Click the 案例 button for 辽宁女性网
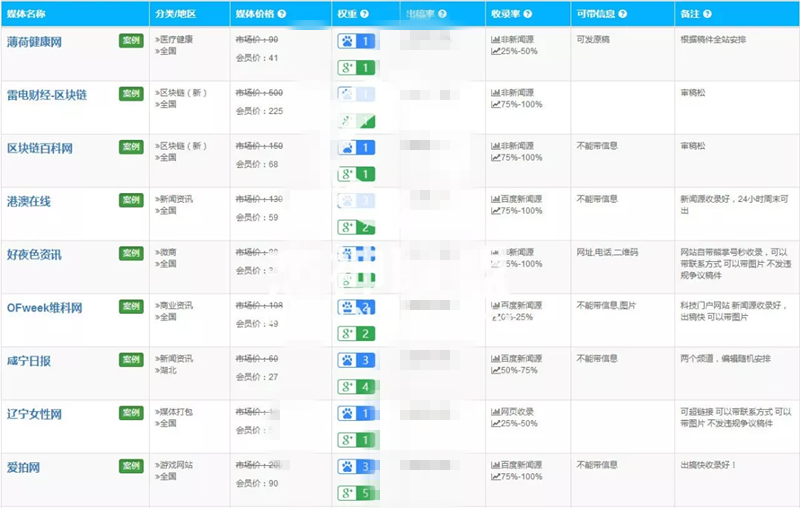800x508 pixels. pyautogui.click(x=131, y=413)
